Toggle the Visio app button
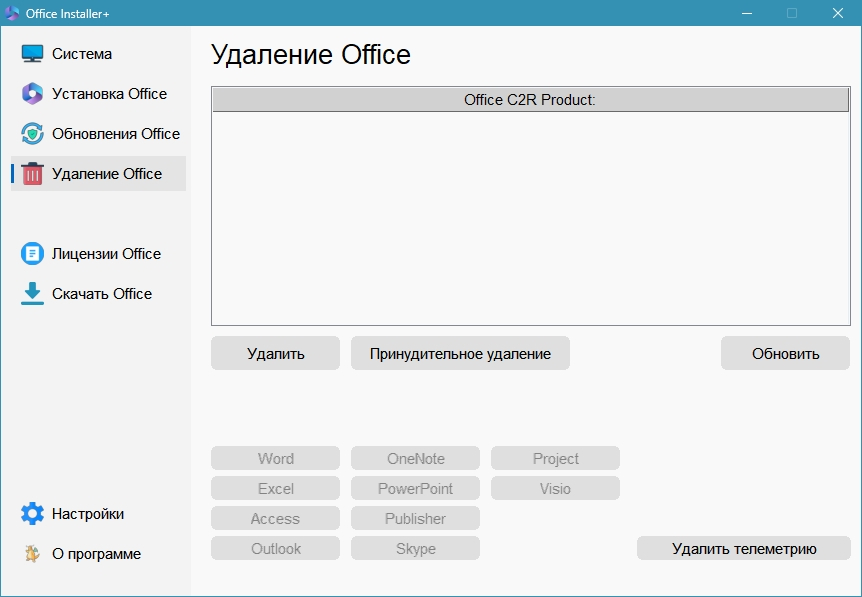Image resolution: width=862 pixels, height=597 pixels. pos(555,489)
